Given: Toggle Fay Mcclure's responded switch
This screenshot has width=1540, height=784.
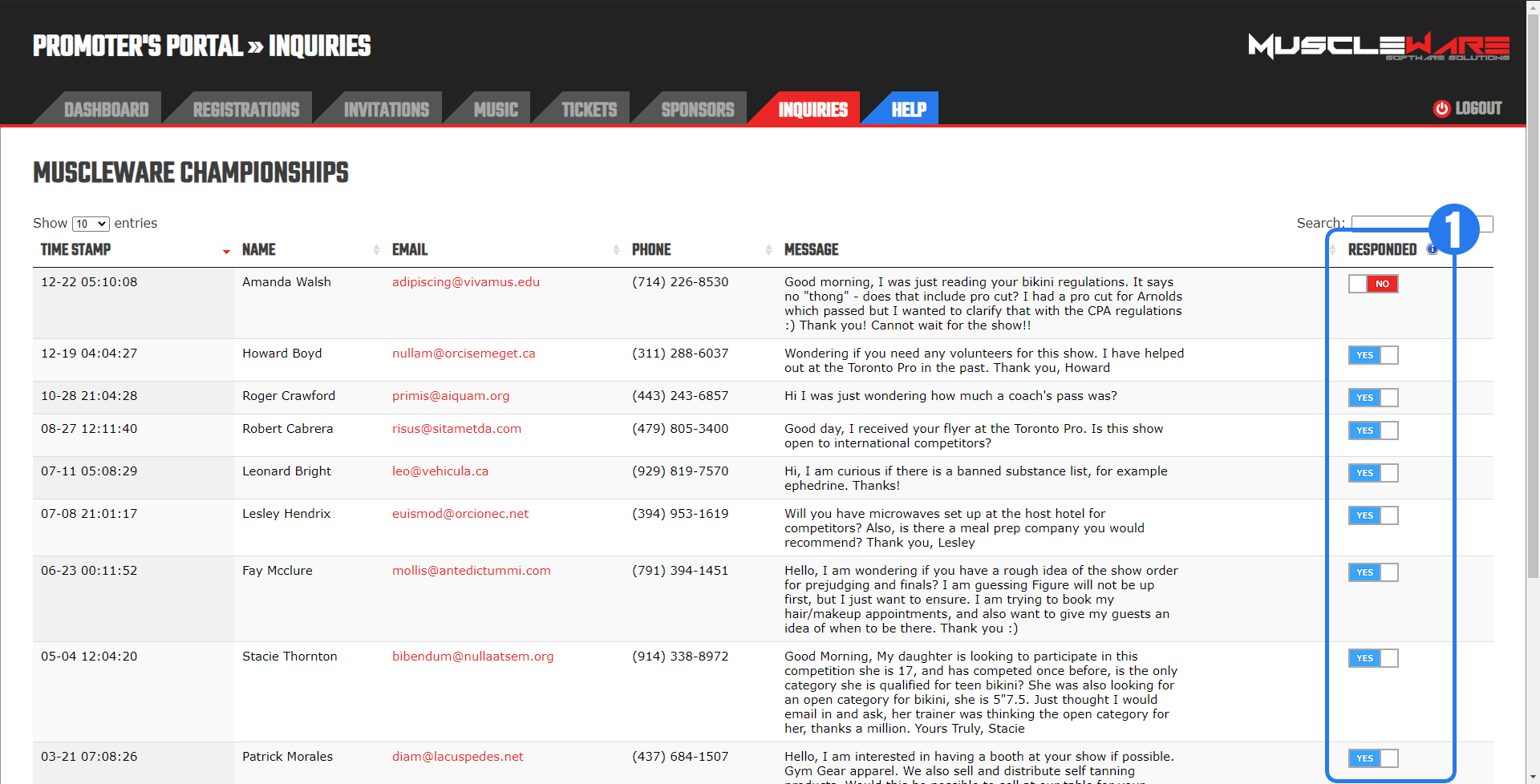Looking at the screenshot, I should (1372, 572).
